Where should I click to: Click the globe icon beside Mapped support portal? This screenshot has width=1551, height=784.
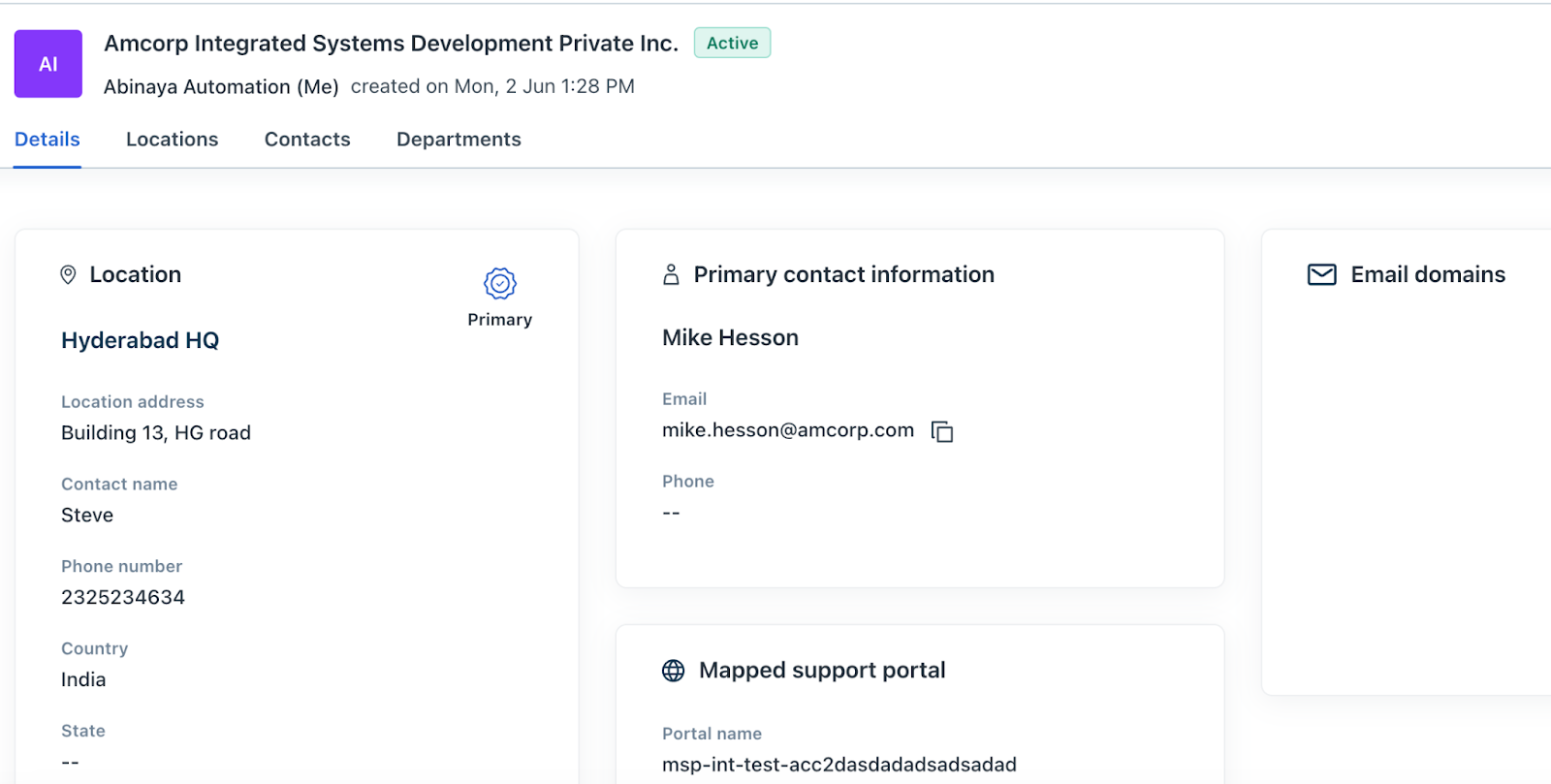click(x=674, y=671)
